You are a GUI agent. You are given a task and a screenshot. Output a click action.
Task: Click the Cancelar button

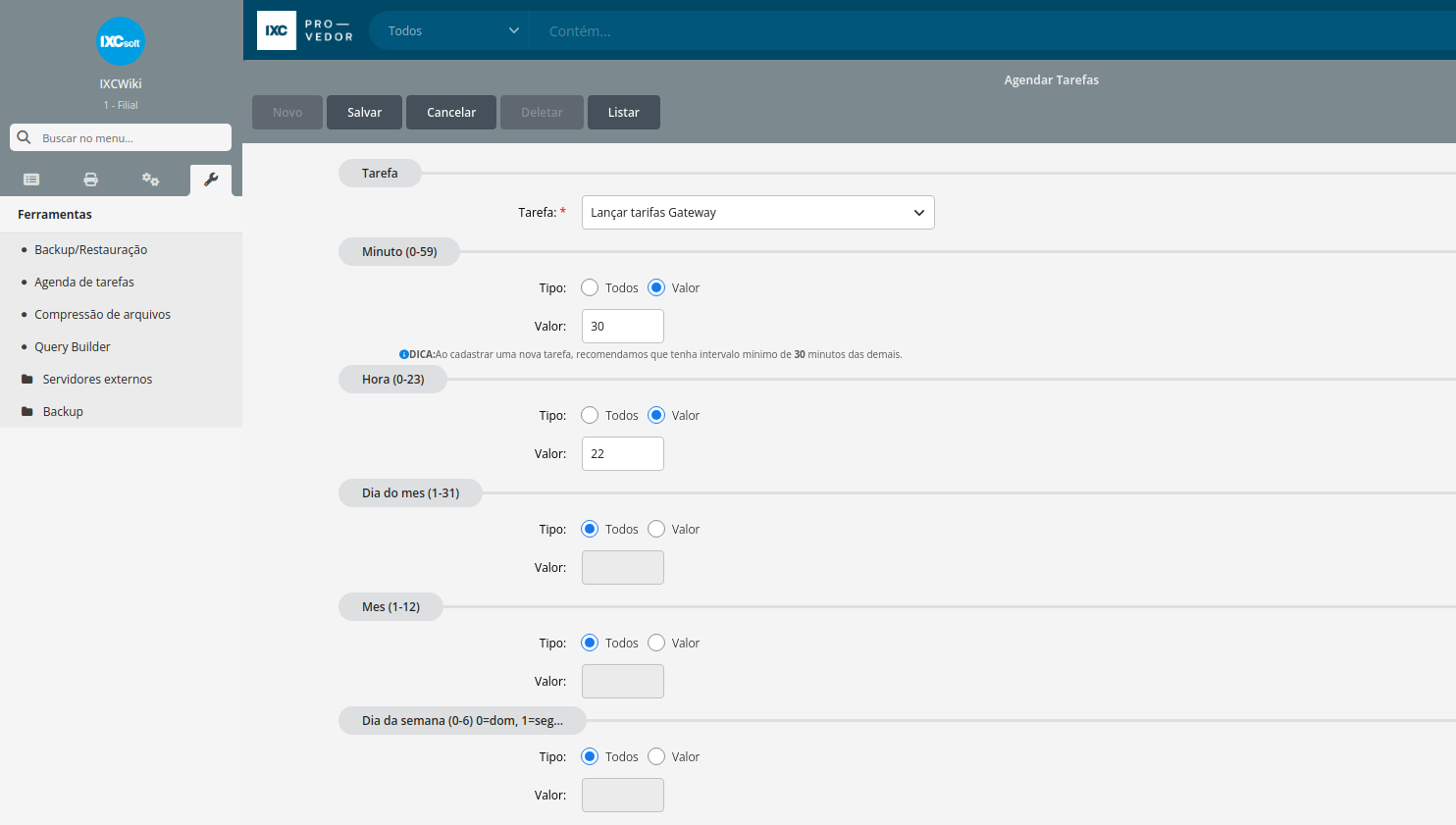[451, 112]
